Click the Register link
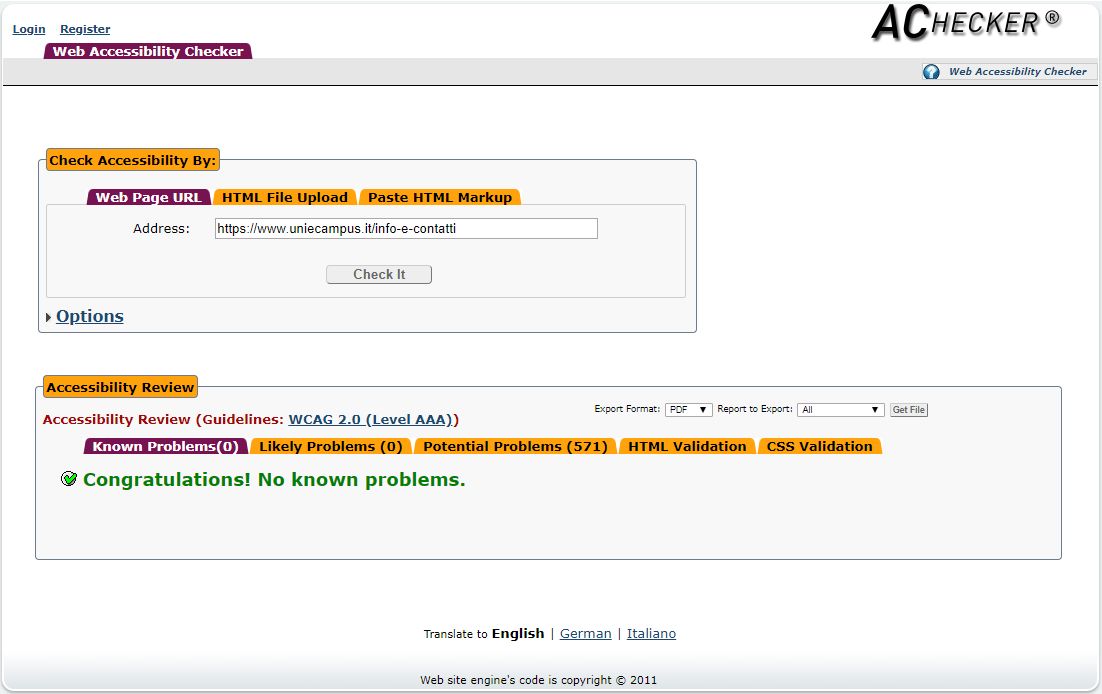 tap(85, 29)
